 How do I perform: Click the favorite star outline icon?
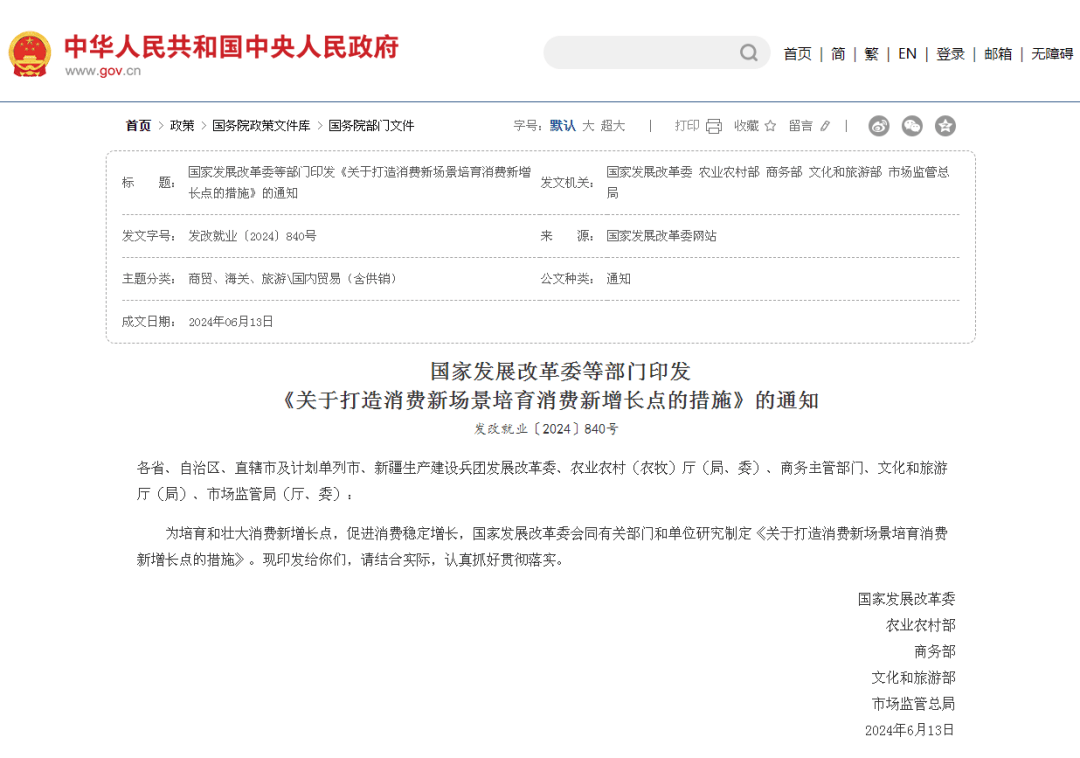pos(770,126)
